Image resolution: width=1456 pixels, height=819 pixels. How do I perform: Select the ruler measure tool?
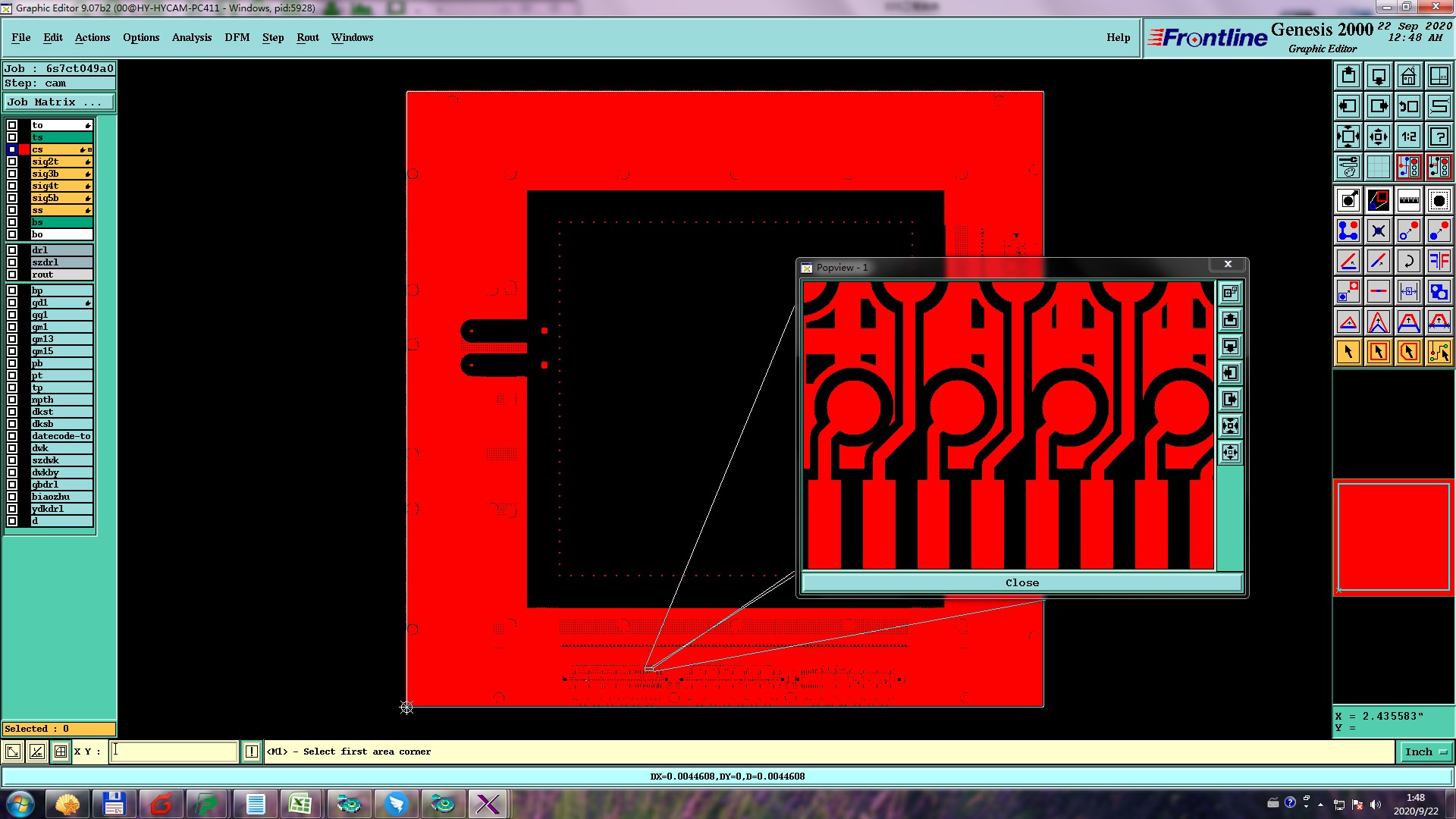coord(1408,200)
